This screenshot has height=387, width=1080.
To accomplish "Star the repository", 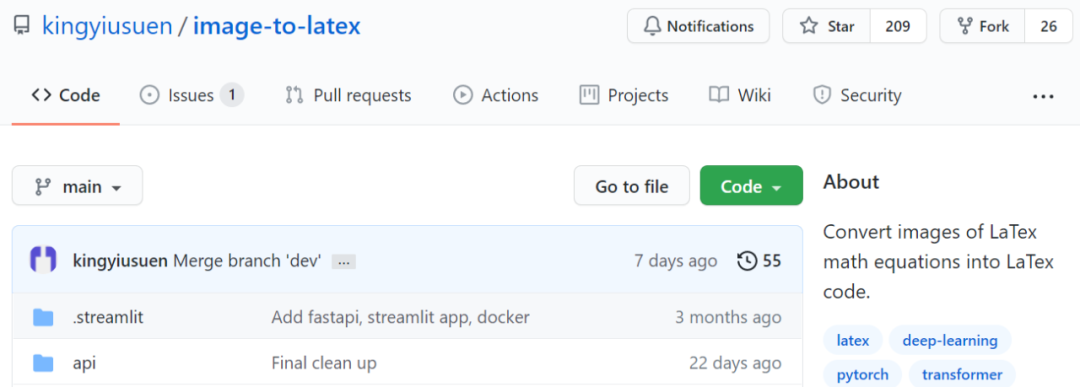I will coord(827,26).
